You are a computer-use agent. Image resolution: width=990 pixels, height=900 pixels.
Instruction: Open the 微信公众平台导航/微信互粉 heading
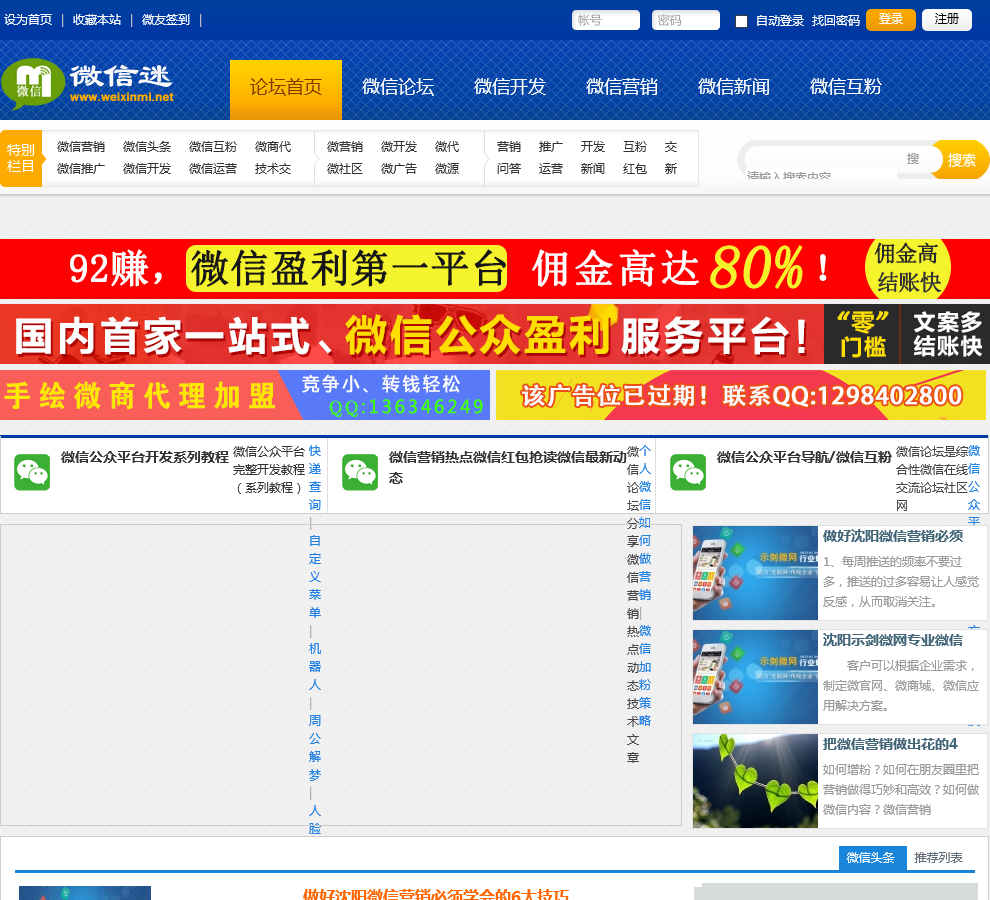coord(804,457)
